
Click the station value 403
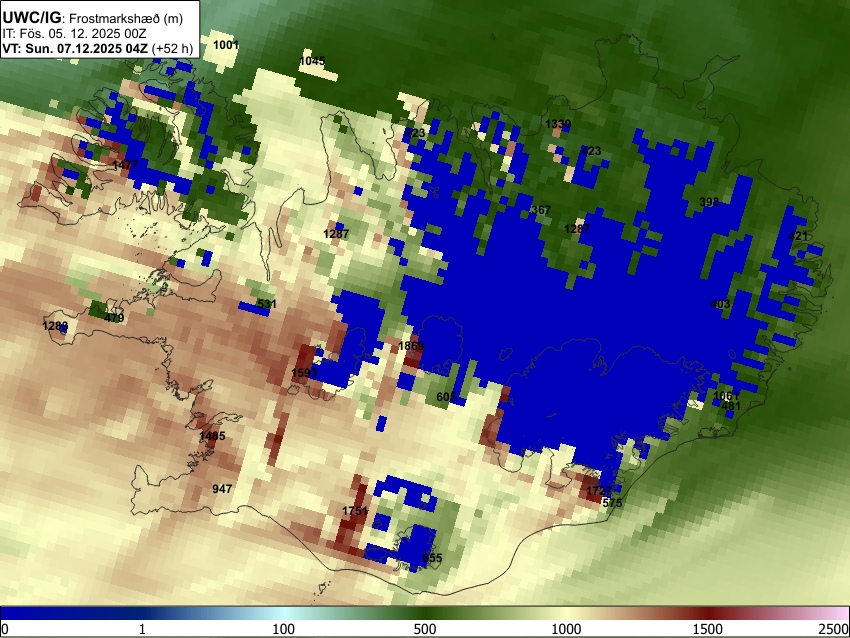pos(720,304)
